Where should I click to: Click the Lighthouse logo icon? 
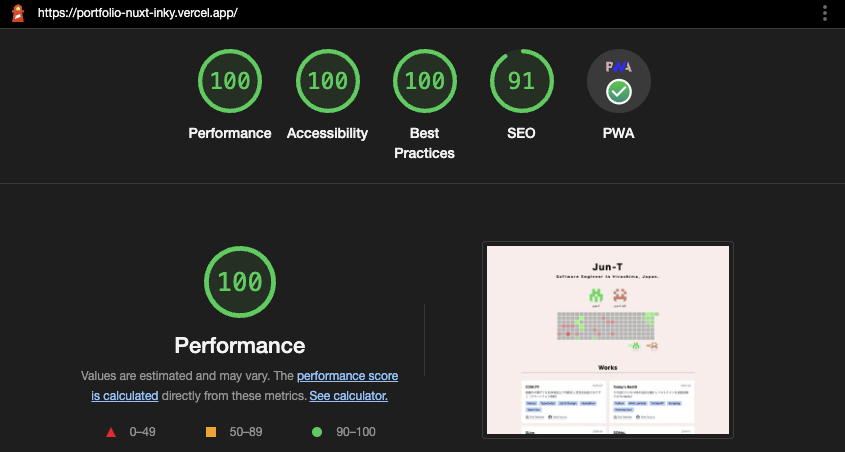coord(18,13)
